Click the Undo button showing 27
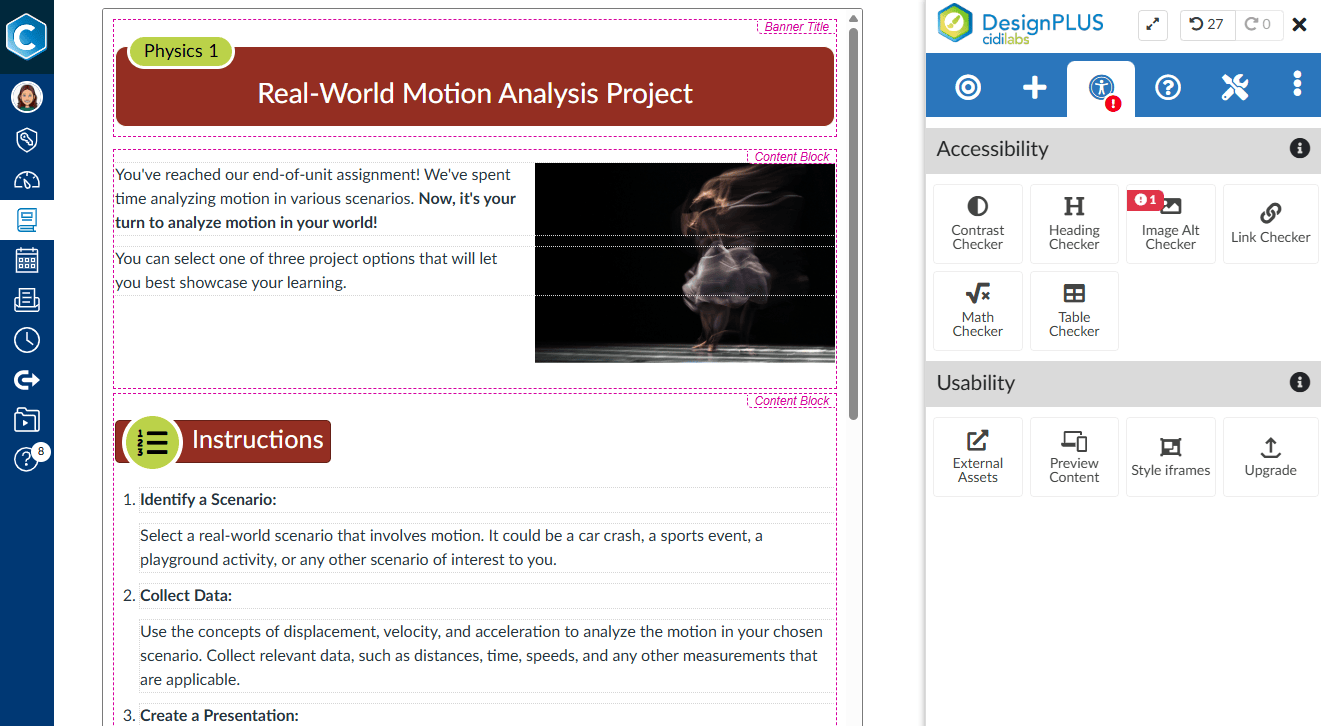This screenshot has width=1321, height=726. (x=1207, y=24)
